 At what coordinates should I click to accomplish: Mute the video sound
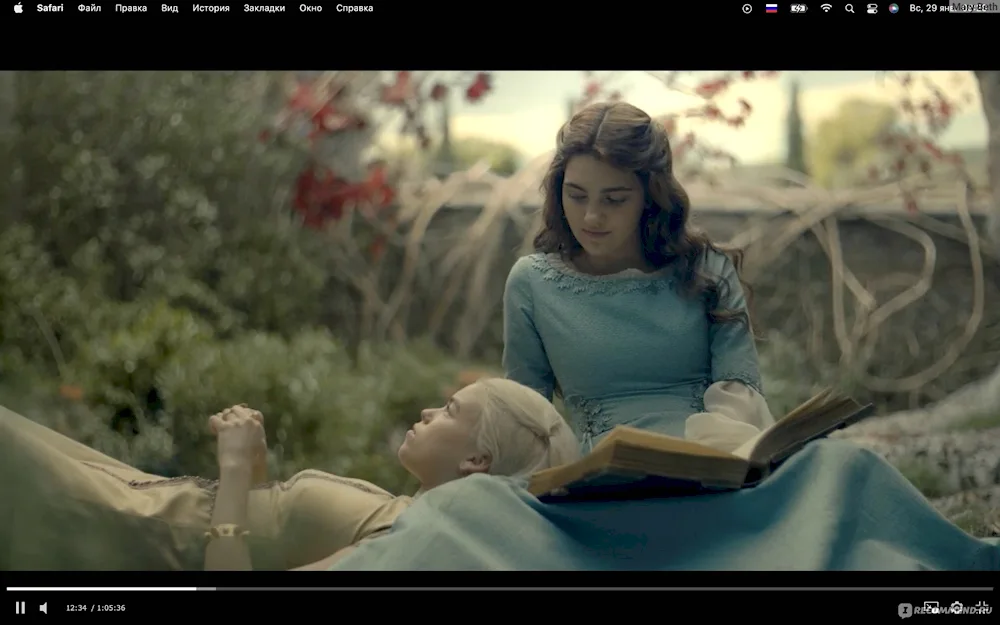tap(43, 608)
